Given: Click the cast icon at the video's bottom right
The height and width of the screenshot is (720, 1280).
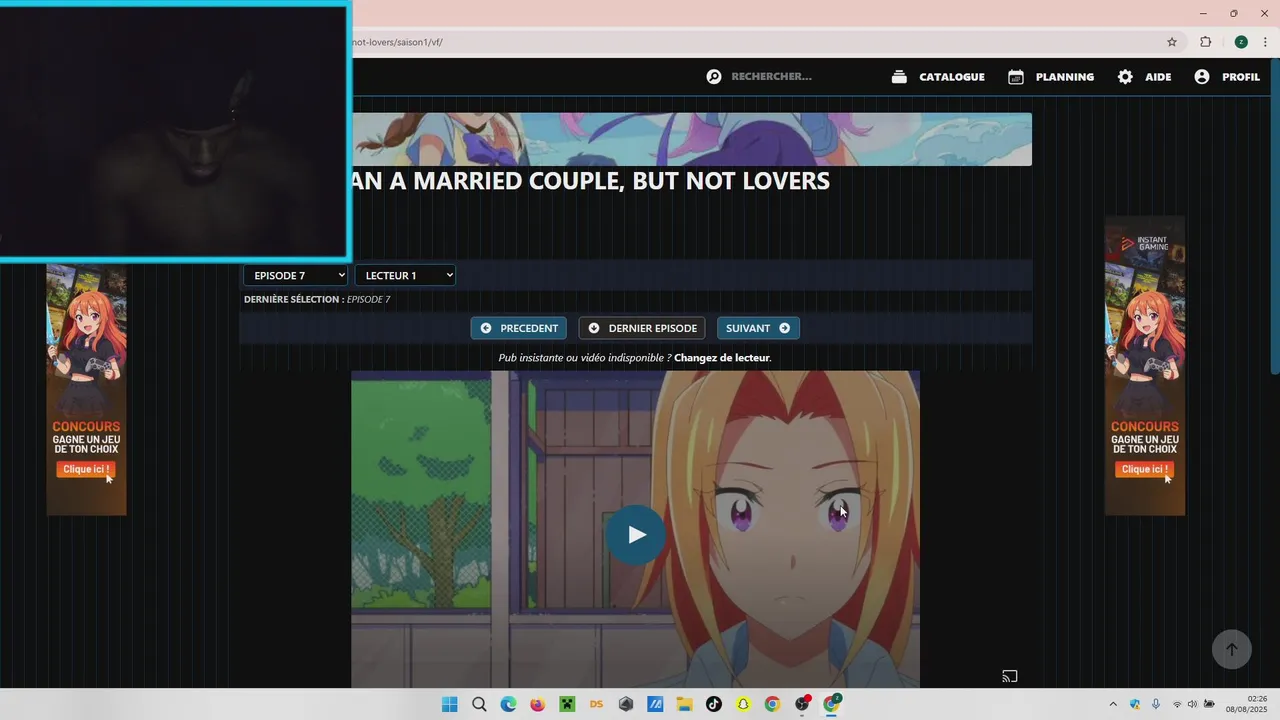Looking at the screenshot, I should coord(1010,677).
